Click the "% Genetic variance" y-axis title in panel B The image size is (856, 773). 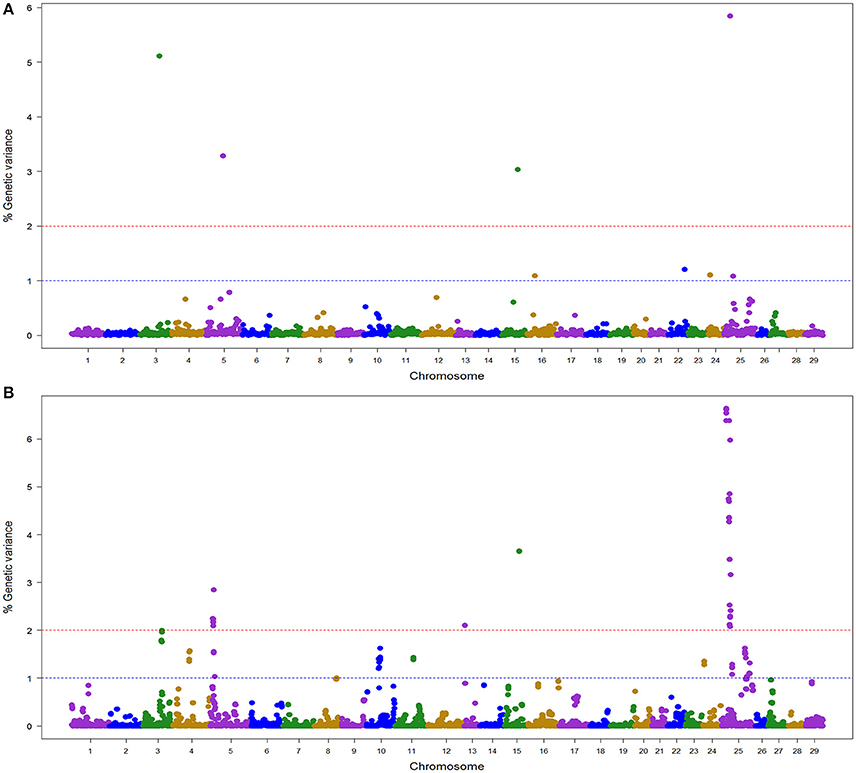(8, 566)
